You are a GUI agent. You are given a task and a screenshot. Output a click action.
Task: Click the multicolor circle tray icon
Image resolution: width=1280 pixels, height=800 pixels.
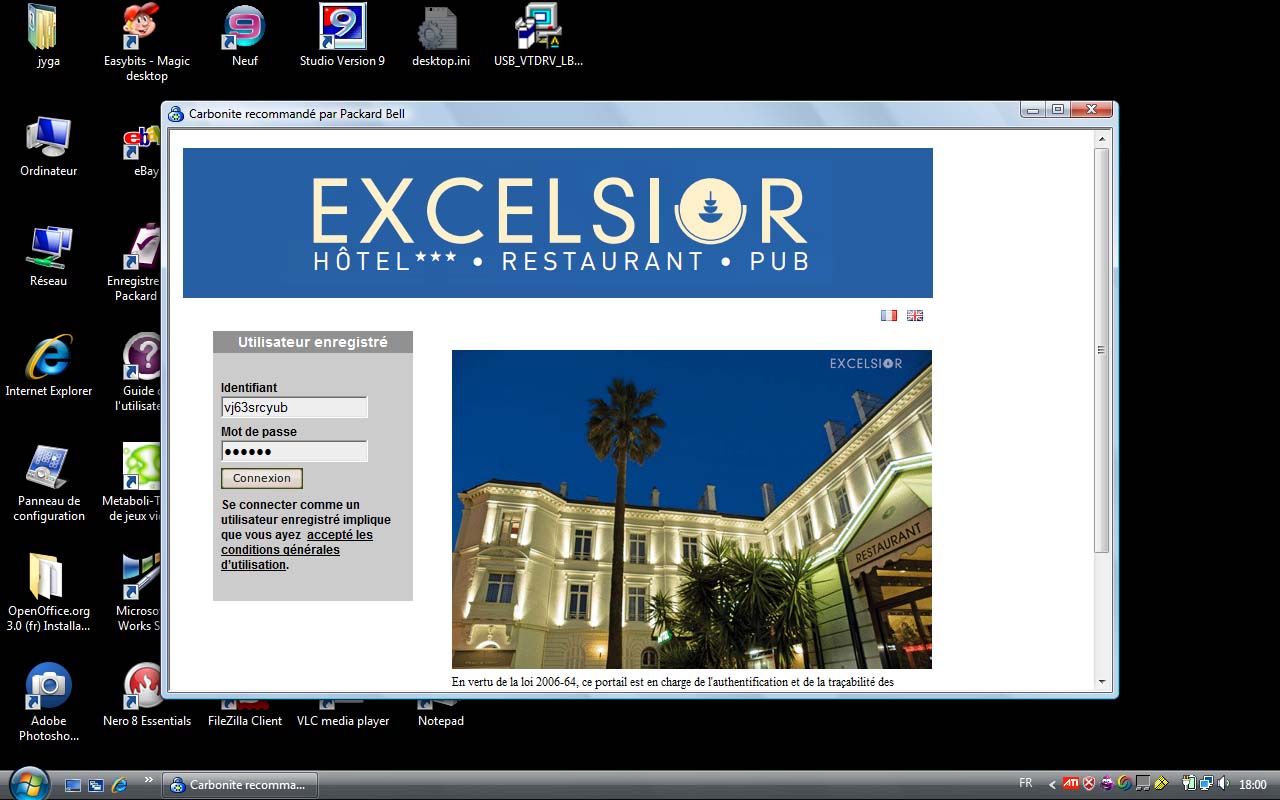(1125, 784)
